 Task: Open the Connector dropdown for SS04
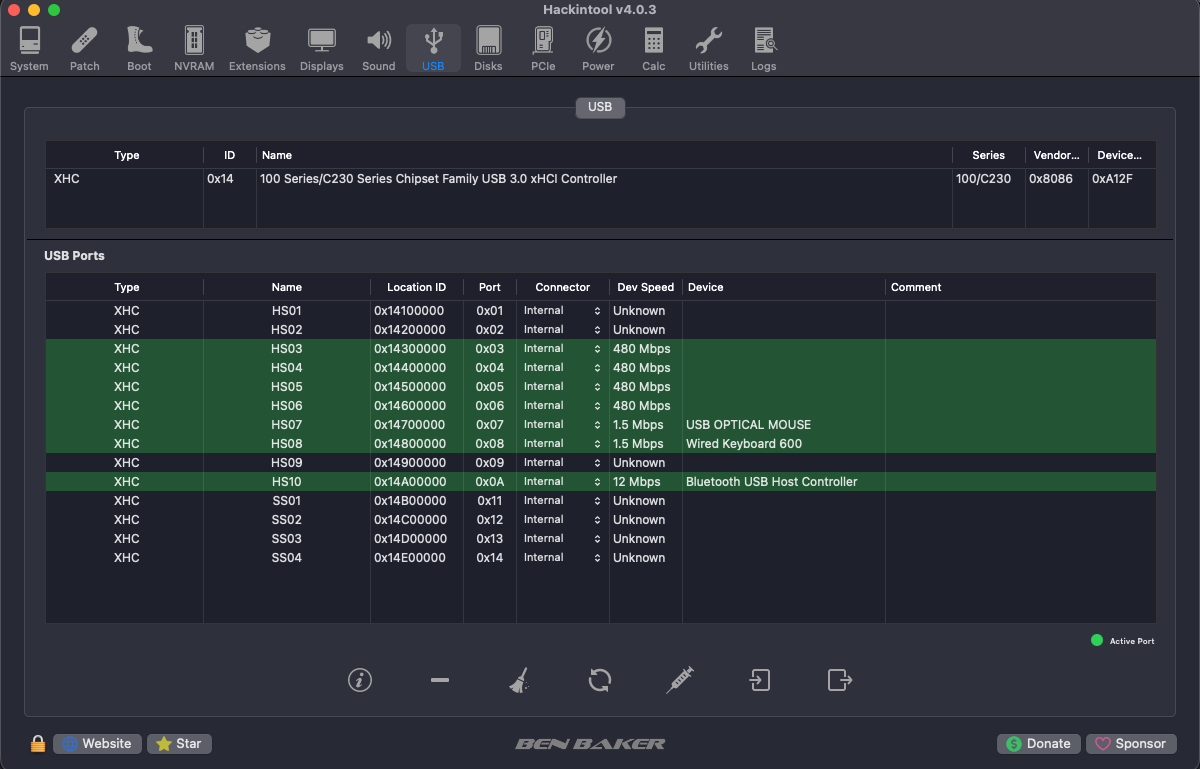562,558
